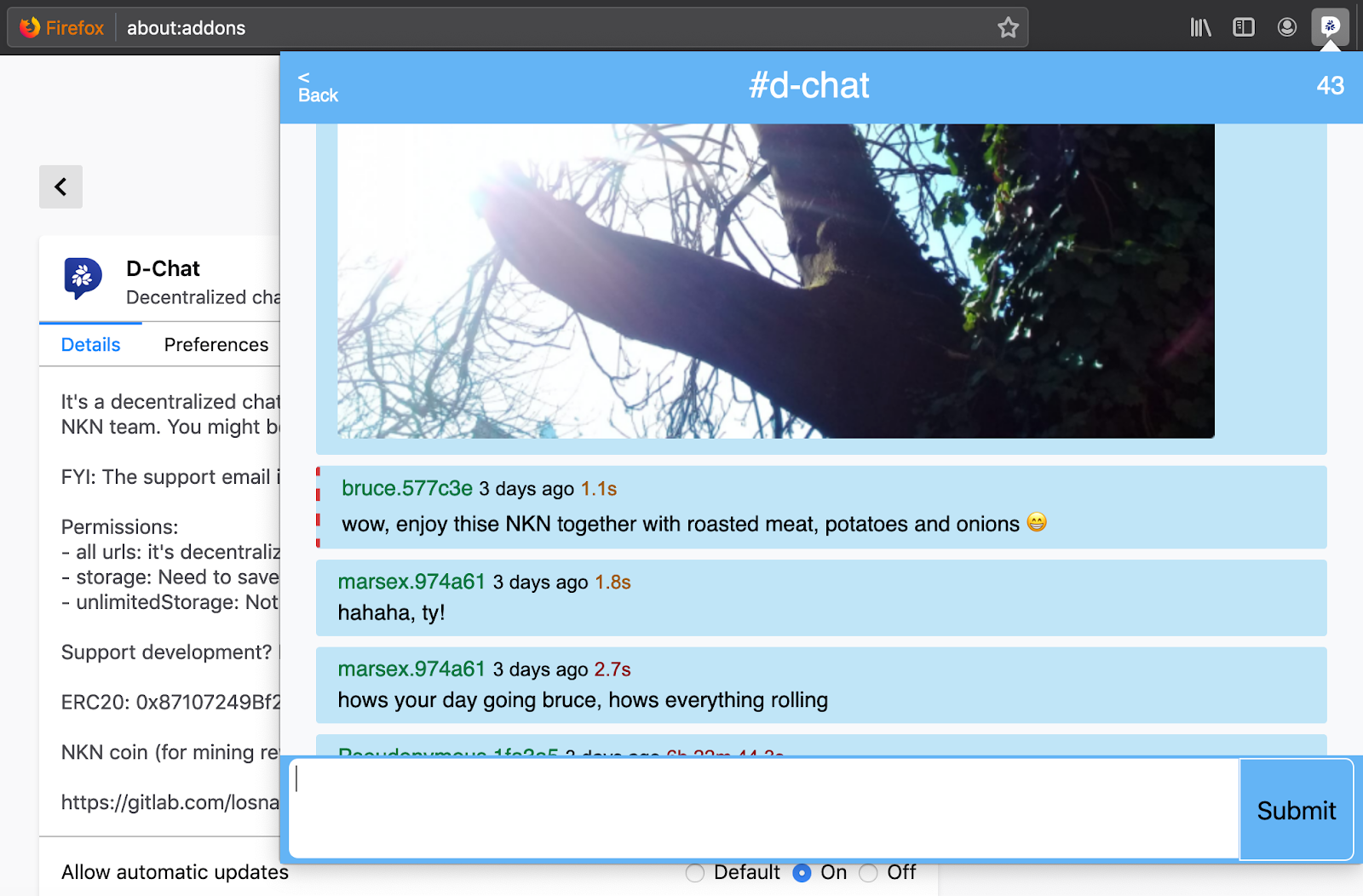1363x896 pixels.
Task: Click the Firefox logo in address bar
Action: tap(31, 27)
